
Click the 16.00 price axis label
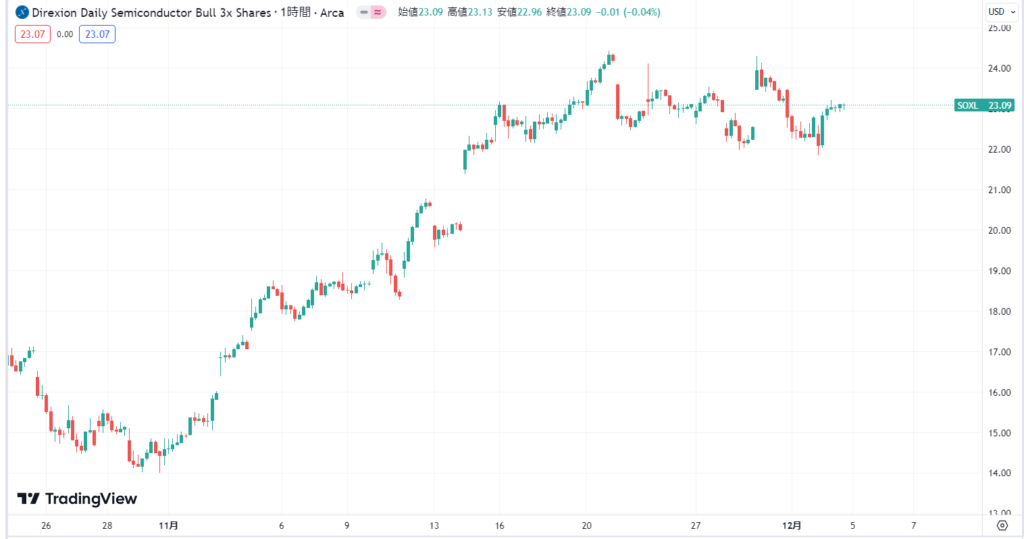point(999,393)
